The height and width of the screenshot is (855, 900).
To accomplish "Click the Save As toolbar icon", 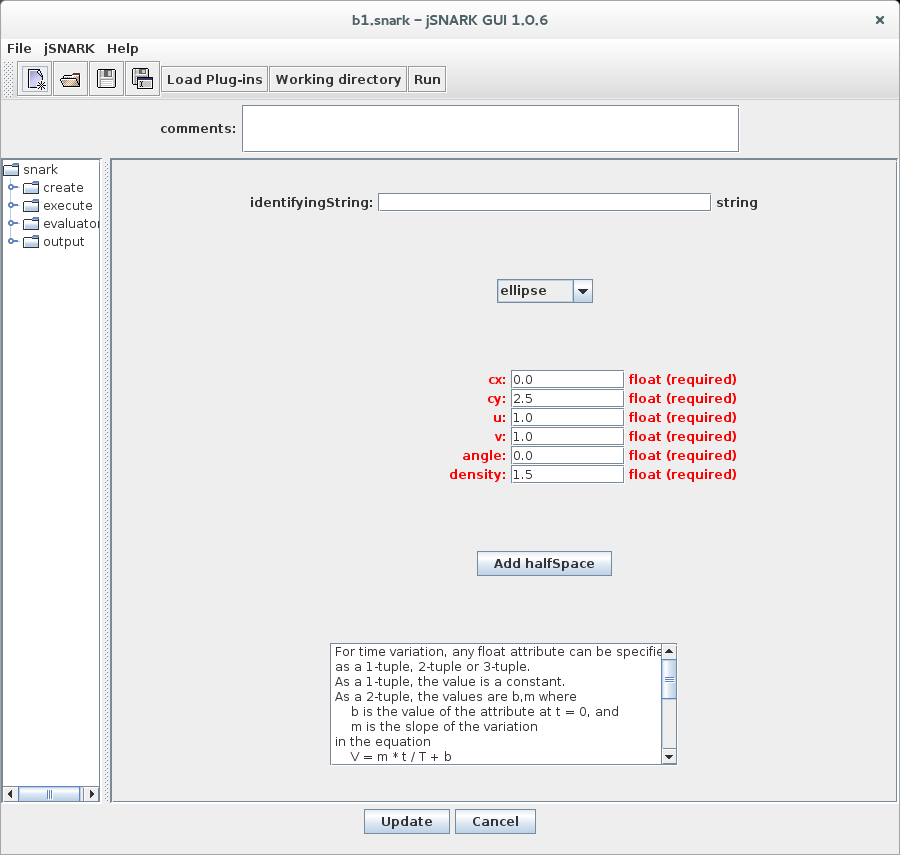I will 142,79.
